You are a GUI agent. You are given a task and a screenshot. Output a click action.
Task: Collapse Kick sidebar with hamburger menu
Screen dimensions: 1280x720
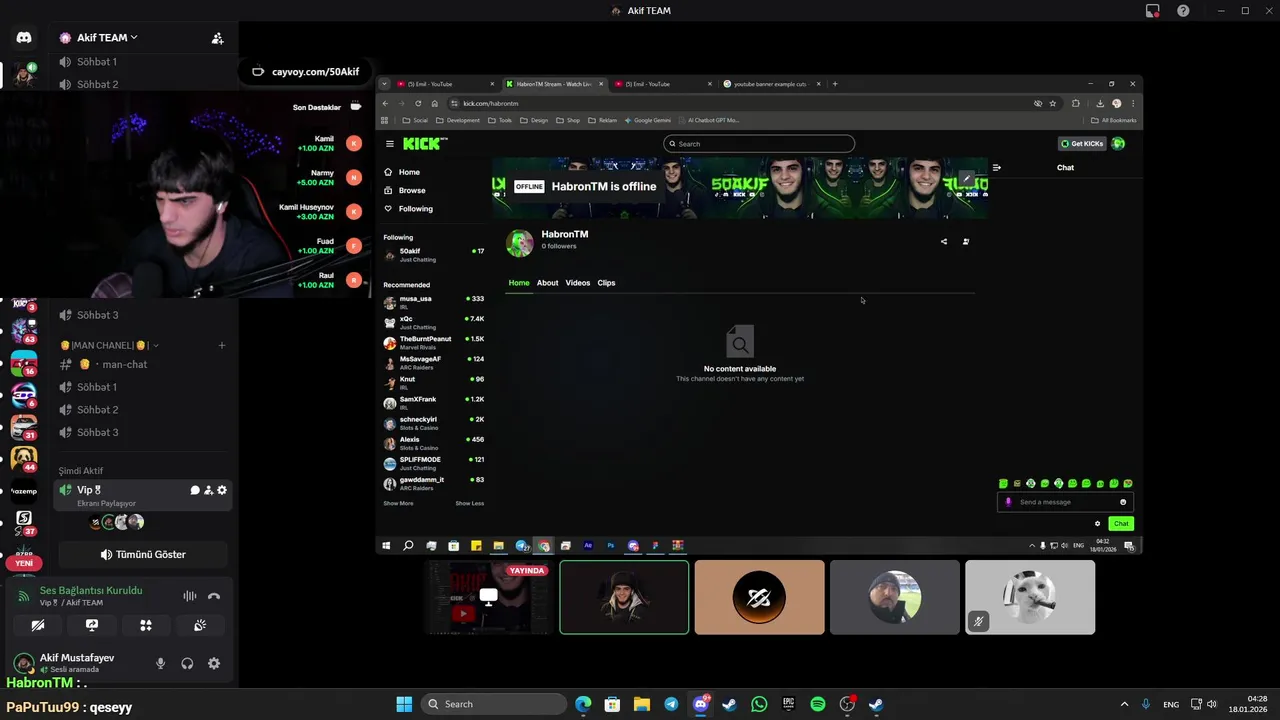(x=390, y=144)
